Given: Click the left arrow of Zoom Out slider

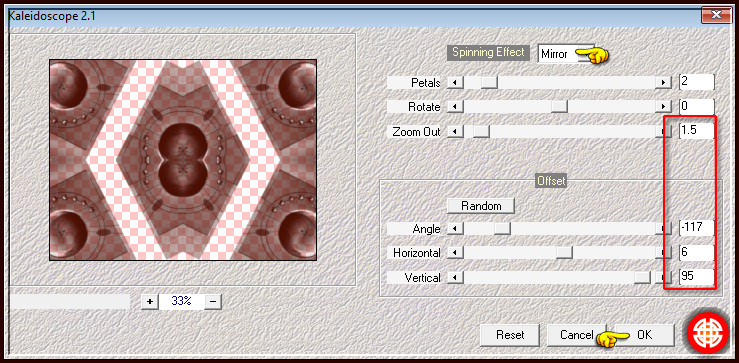Looking at the screenshot, I should [455, 132].
